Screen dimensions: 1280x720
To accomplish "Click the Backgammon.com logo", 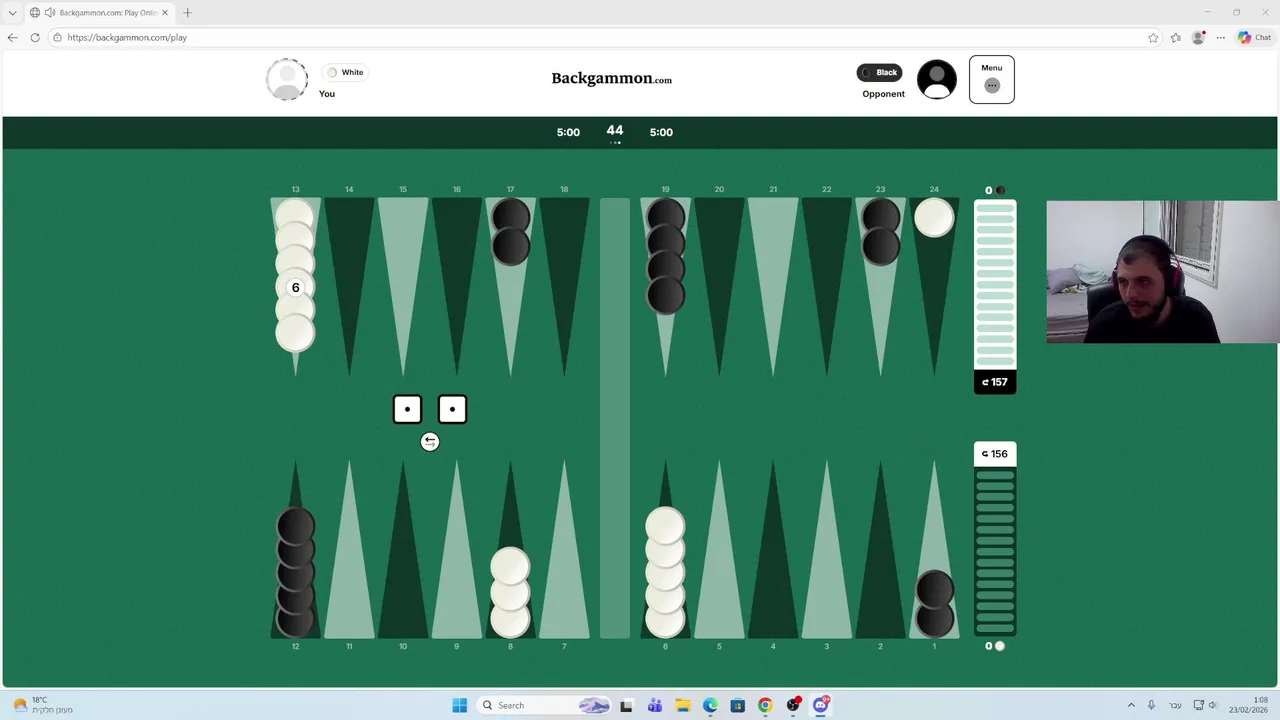I will click(x=611, y=78).
